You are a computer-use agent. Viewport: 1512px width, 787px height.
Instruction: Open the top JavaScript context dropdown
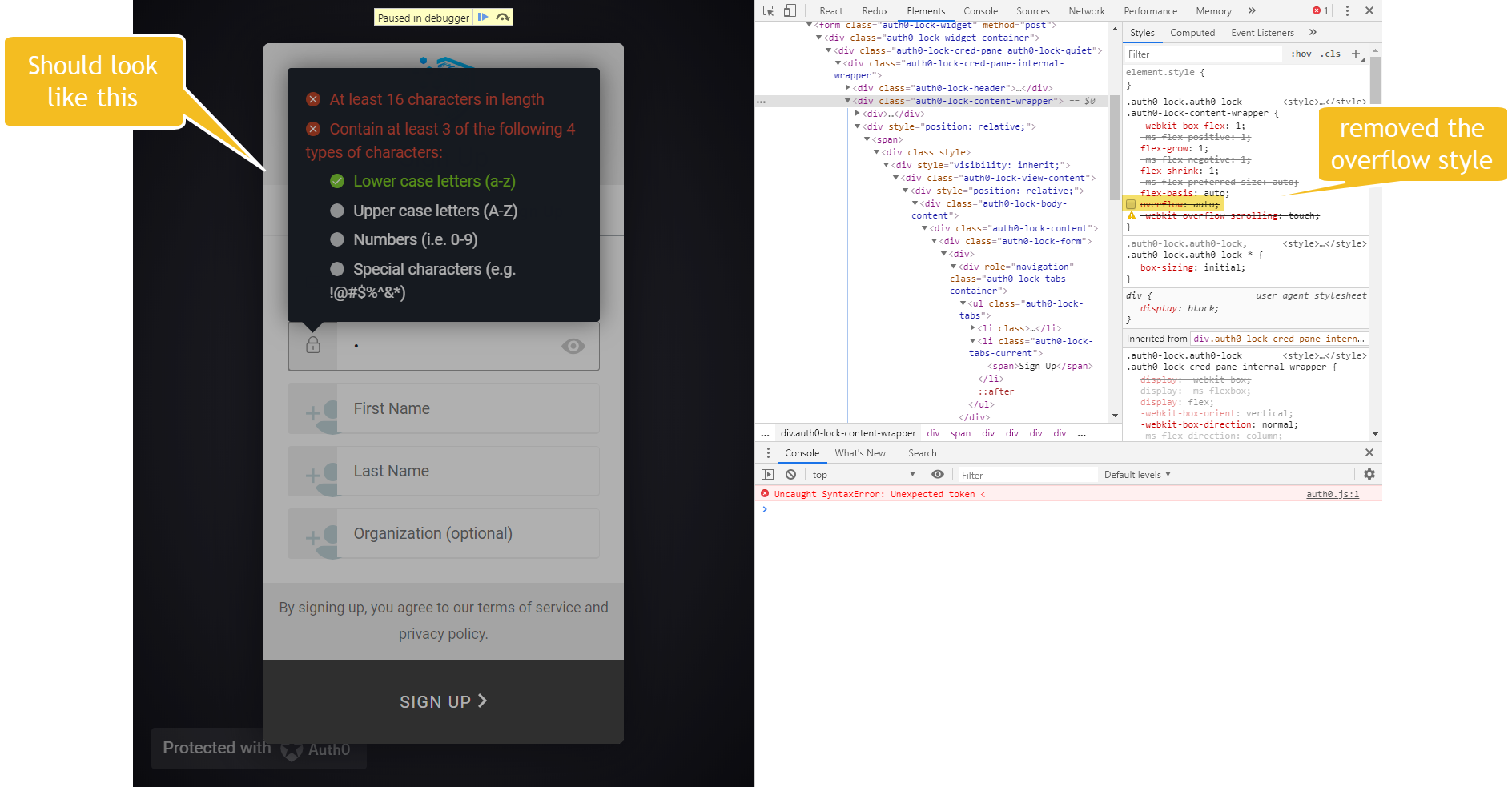863,475
